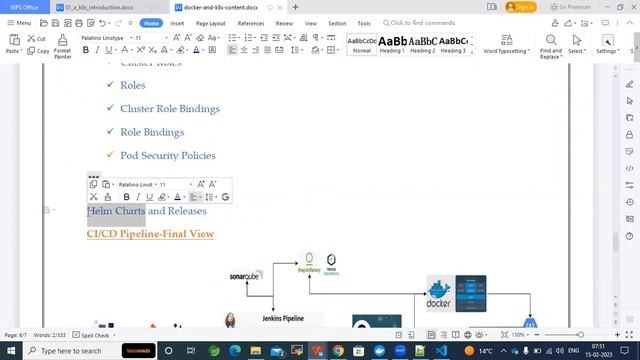Switch to the Insert tab

(x=177, y=23)
